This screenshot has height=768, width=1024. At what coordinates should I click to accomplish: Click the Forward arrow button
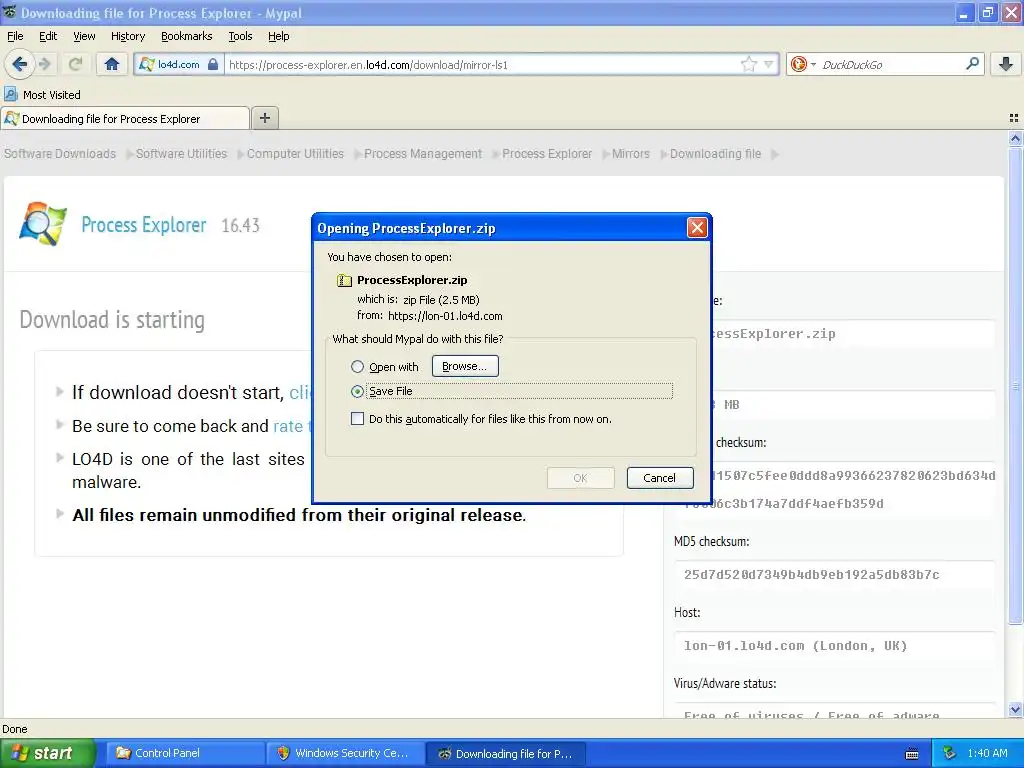coord(44,64)
